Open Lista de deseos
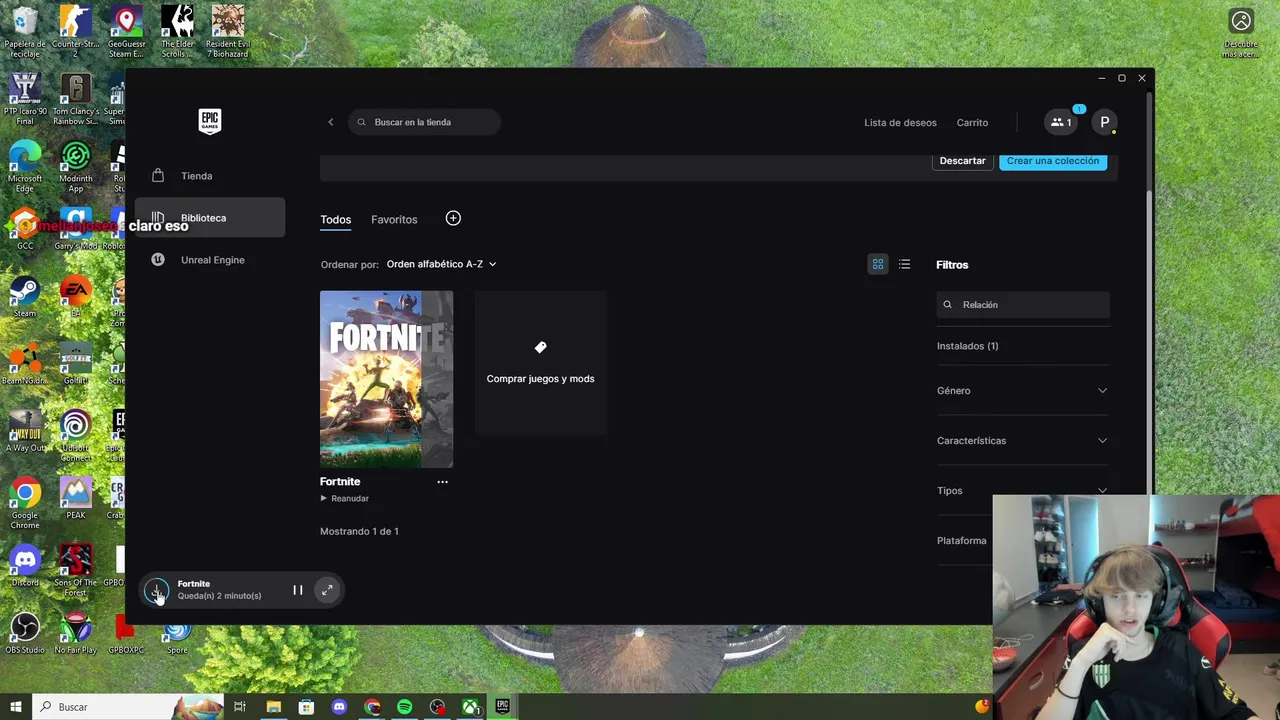Image resolution: width=1280 pixels, height=720 pixels. click(900, 123)
